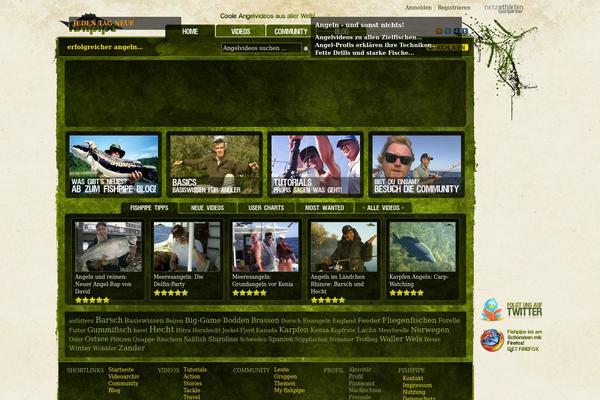Open footer Tutorials link under Videos
The height and width of the screenshot is (400, 600).
(x=195, y=370)
